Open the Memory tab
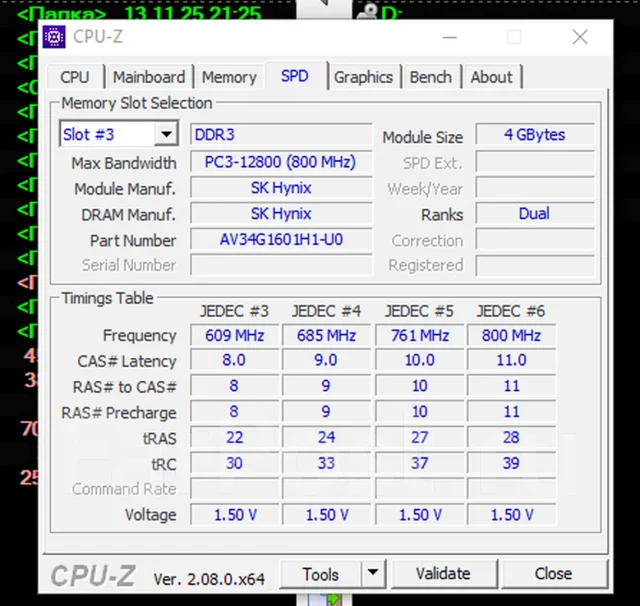Screen dimensions: 640x606 tap(229, 77)
